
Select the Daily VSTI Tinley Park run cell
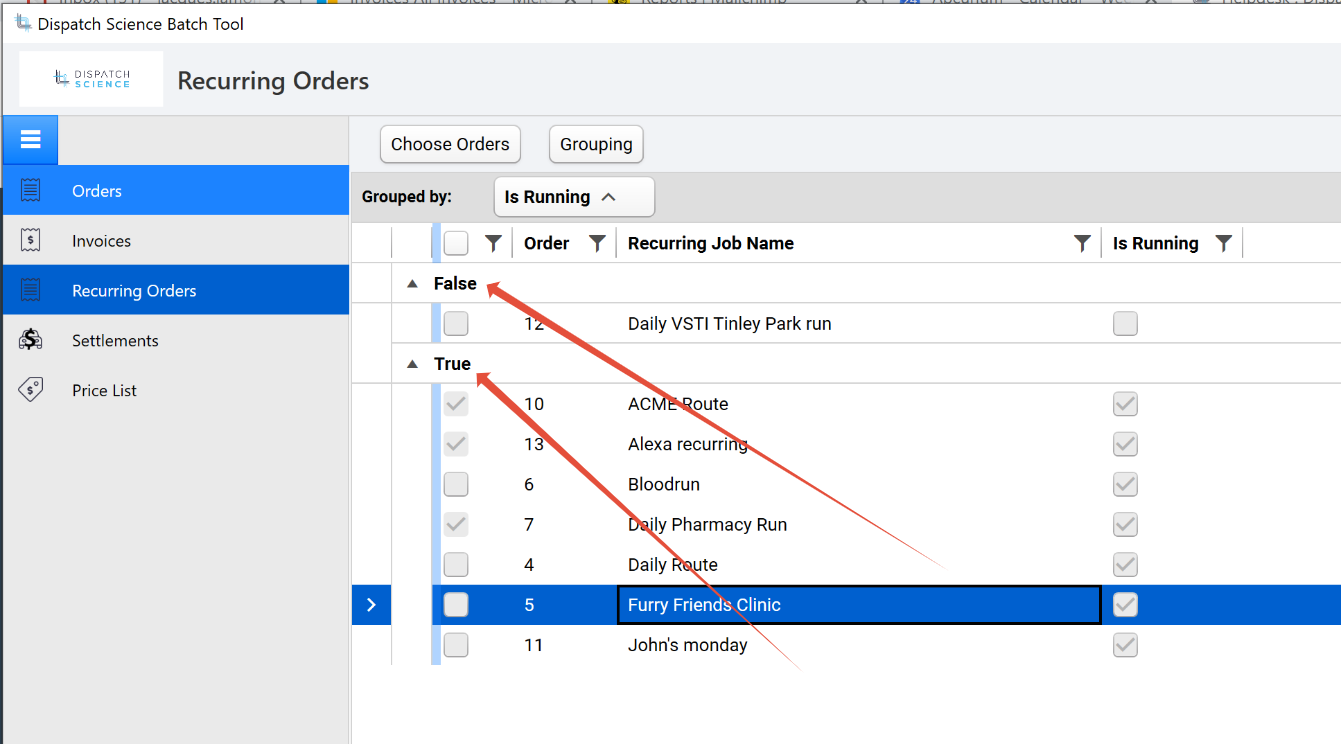859,323
